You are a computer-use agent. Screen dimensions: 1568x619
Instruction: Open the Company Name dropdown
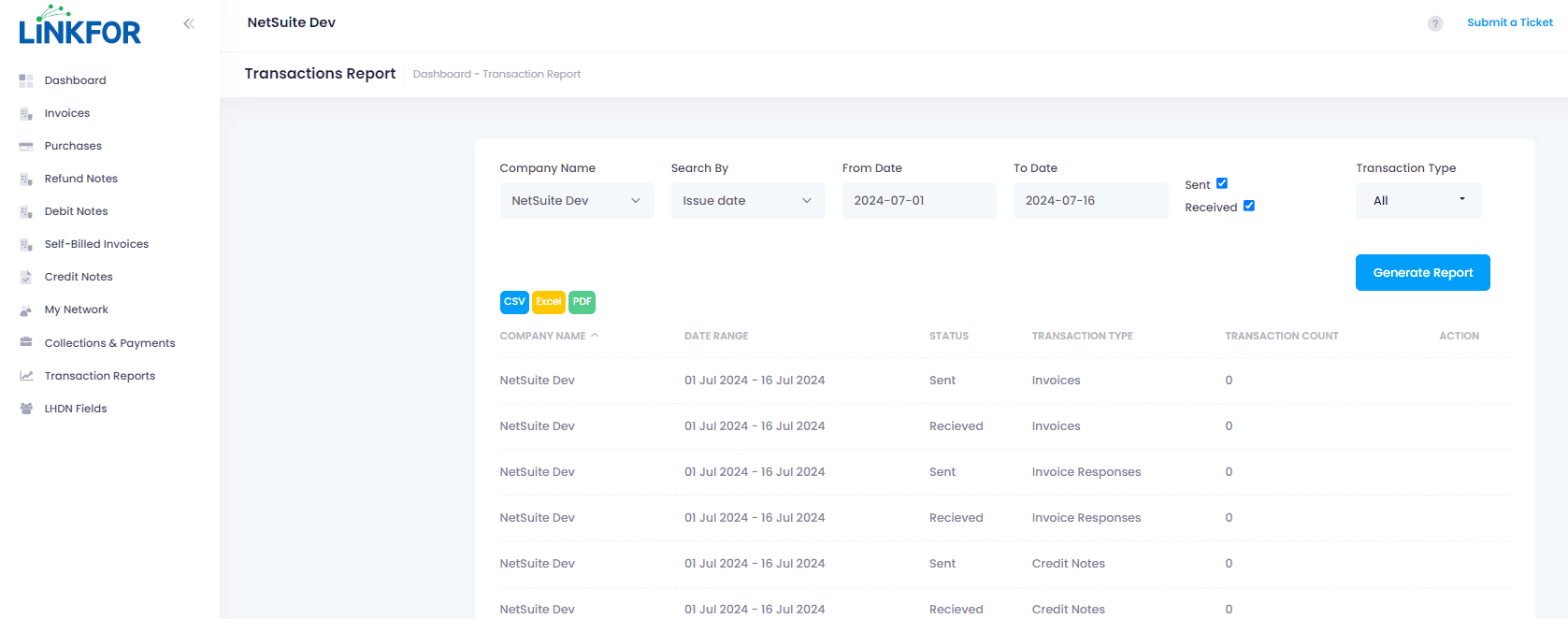pyautogui.click(x=576, y=201)
